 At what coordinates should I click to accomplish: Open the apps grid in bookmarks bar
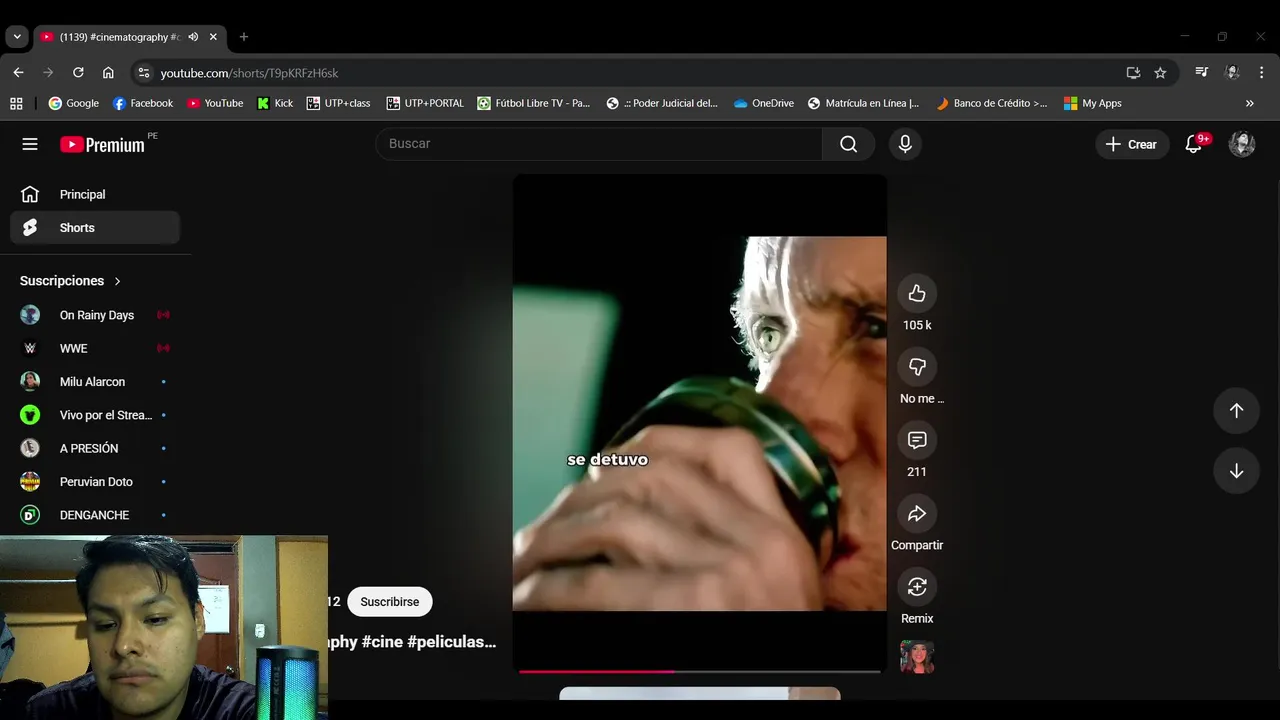[x=16, y=103]
